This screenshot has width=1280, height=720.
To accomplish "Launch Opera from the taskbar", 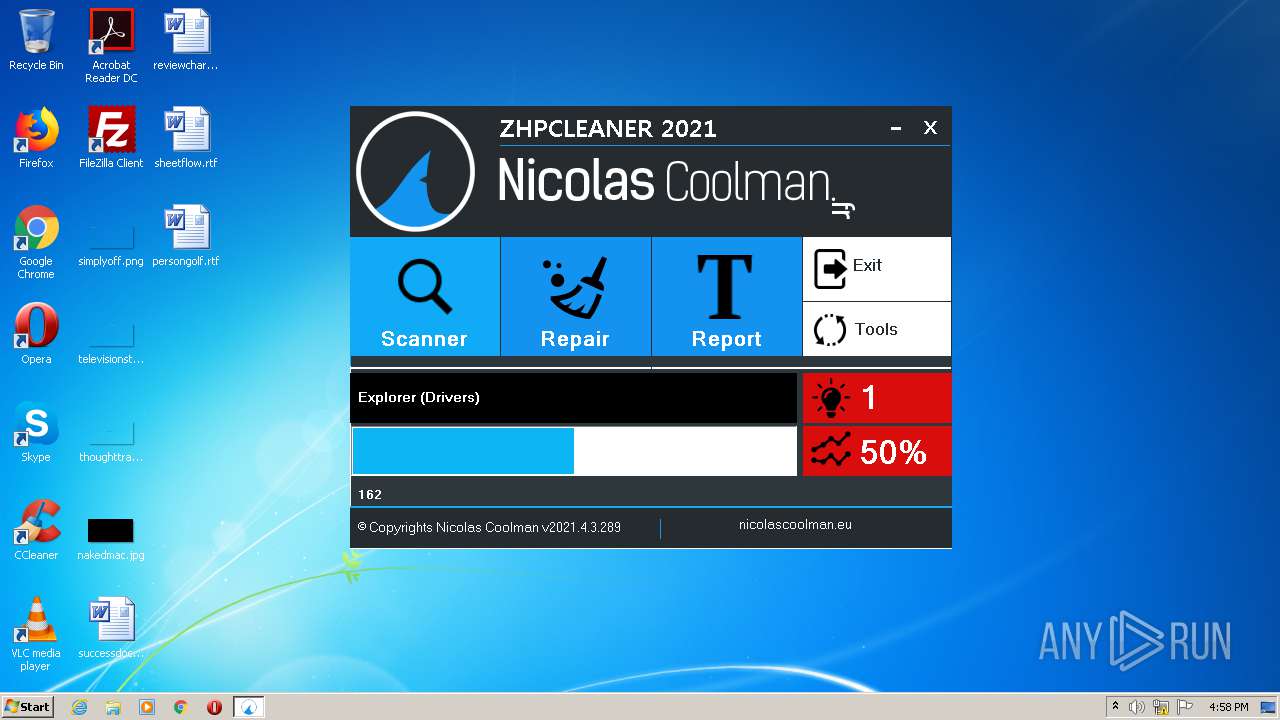I will [214, 707].
